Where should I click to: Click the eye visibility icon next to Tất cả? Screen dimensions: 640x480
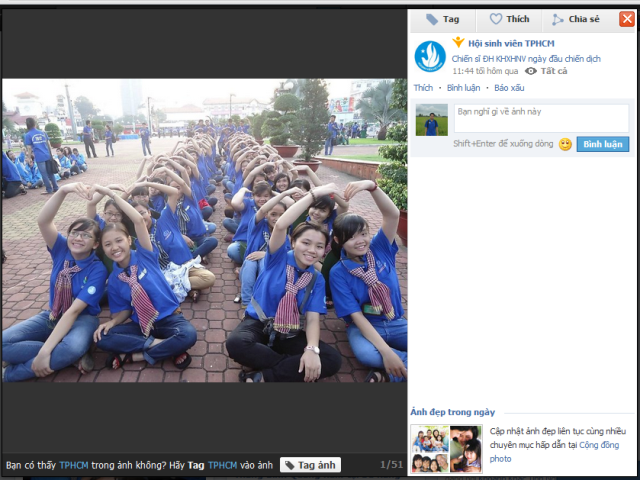point(530,71)
